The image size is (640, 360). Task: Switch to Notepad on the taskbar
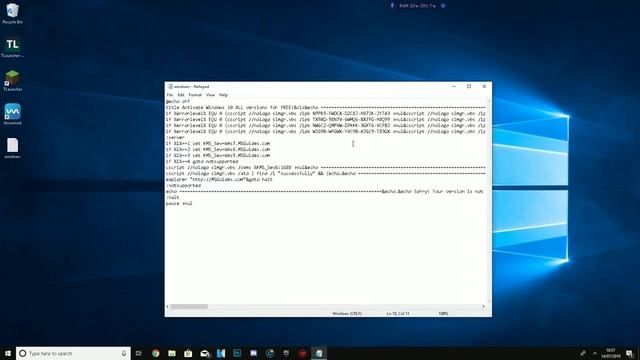click(319, 353)
